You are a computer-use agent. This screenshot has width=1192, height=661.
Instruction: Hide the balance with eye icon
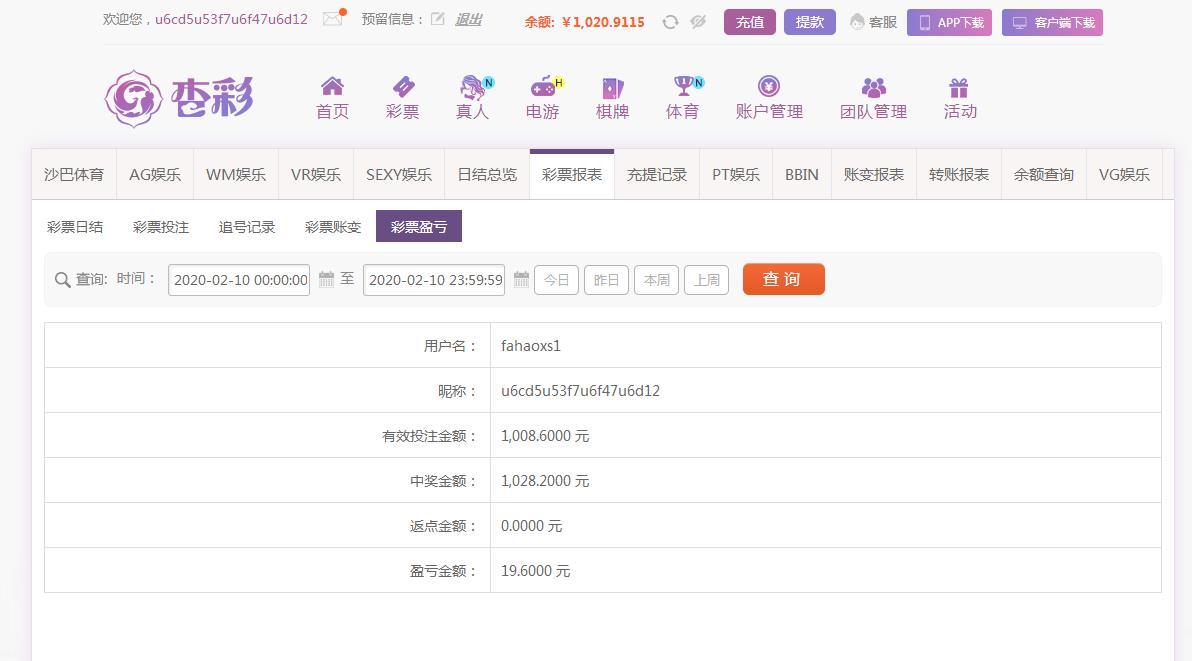pyautogui.click(x=698, y=22)
